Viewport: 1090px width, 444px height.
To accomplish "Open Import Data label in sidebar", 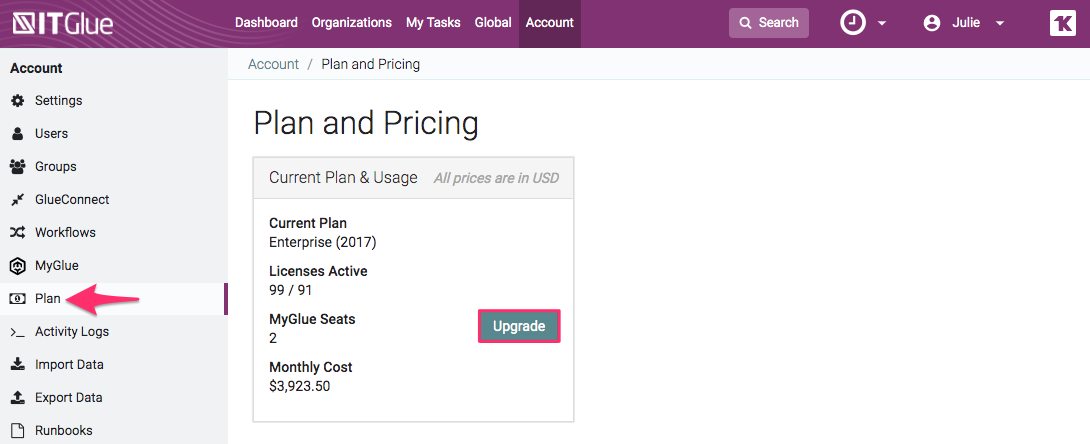I will [x=70, y=365].
